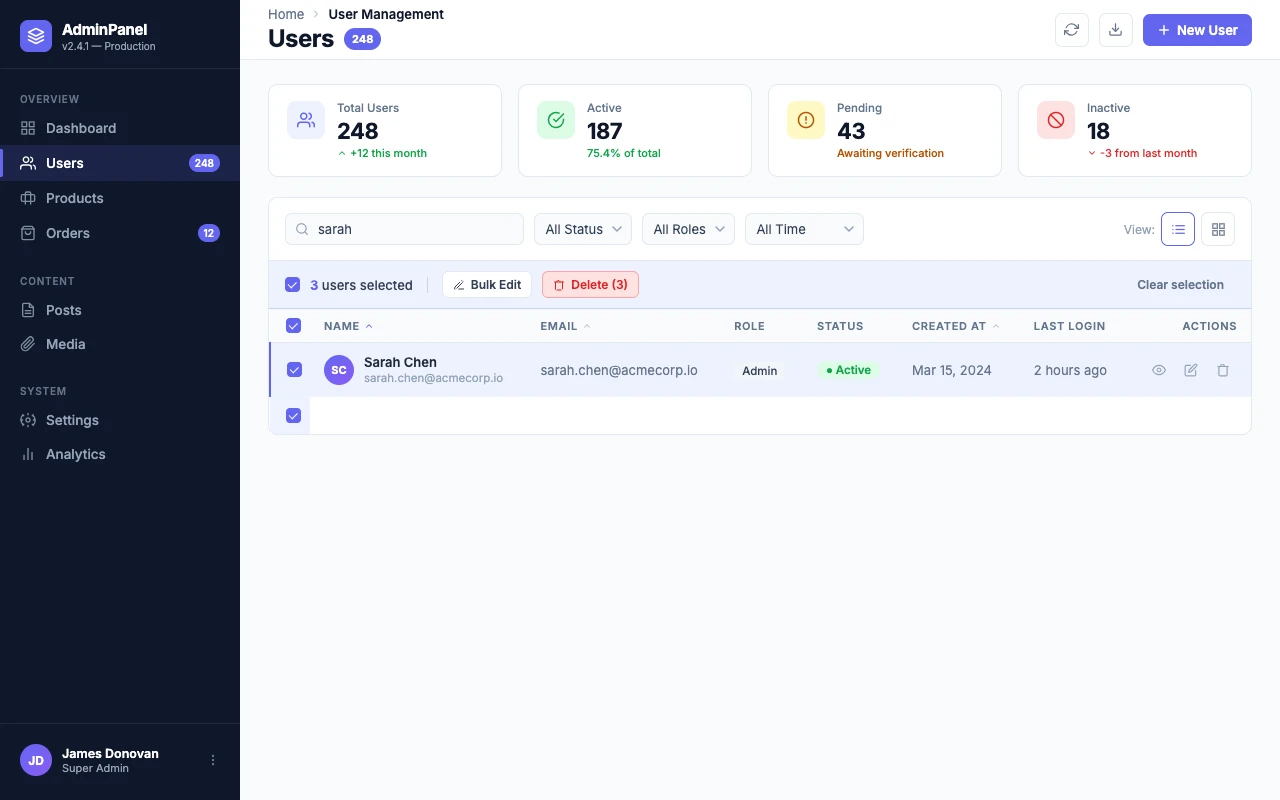Open Home via the breadcrumb

tap(286, 14)
